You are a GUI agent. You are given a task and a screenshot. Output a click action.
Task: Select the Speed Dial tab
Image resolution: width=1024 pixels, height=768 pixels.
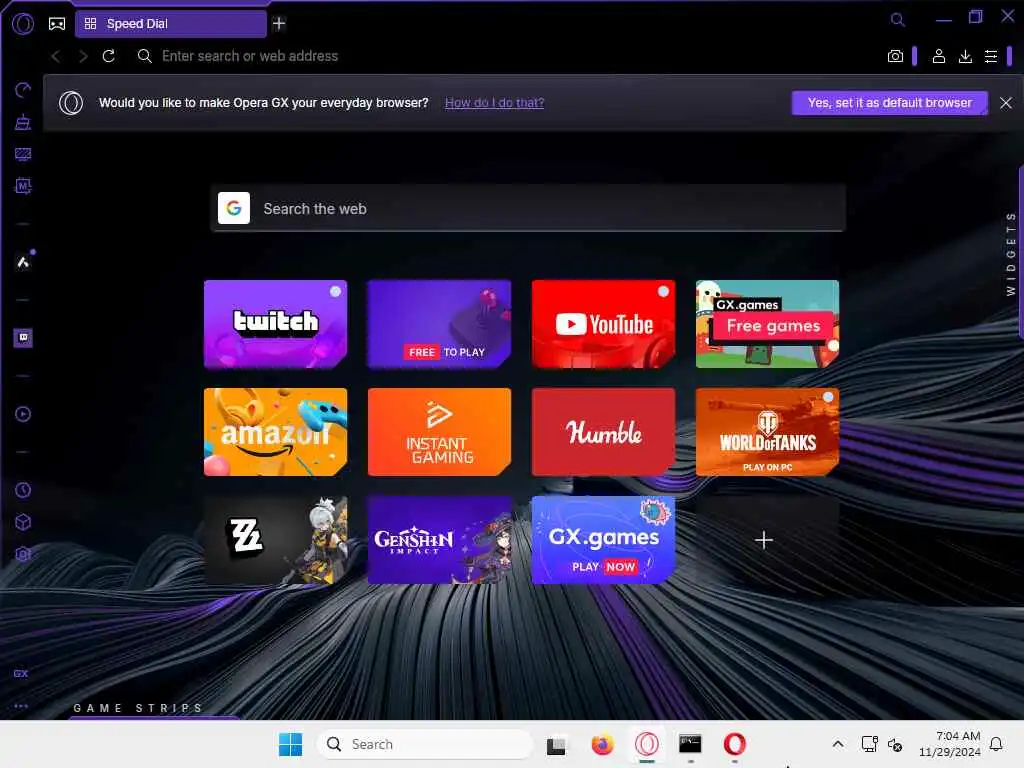tap(171, 24)
